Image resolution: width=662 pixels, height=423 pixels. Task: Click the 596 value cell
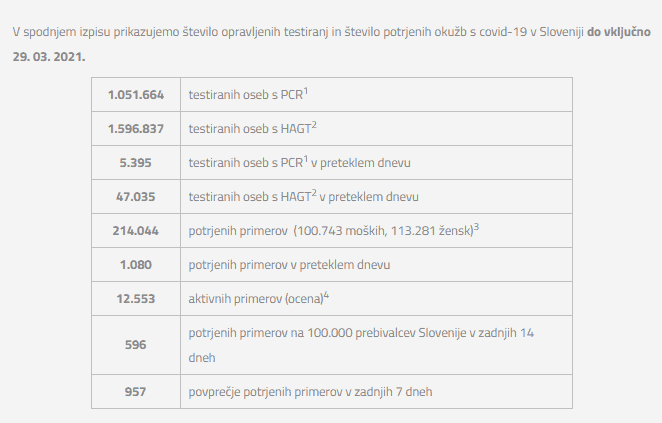136,344
